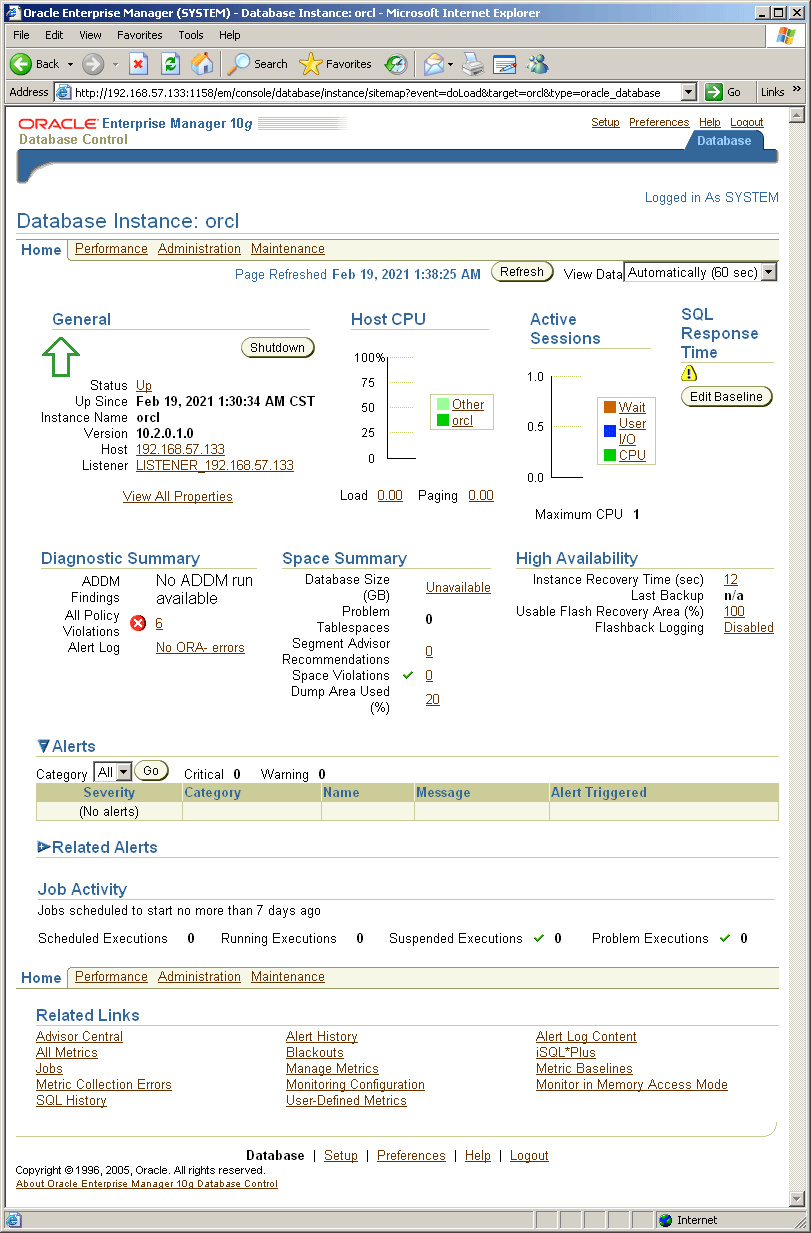Open the View All Properties link

point(178,496)
